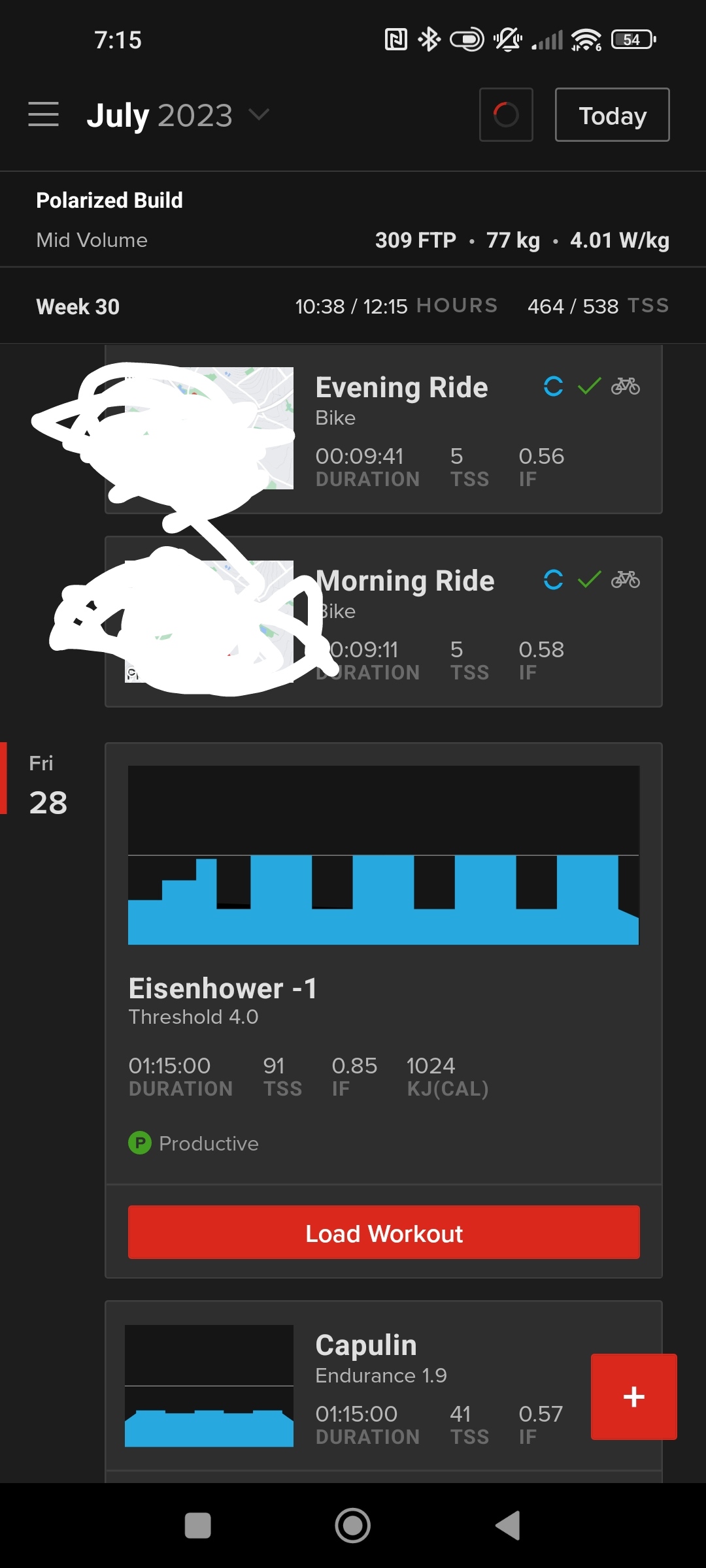Open the hamburger navigation menu
706x1568 pixels.
coord(43,114)
